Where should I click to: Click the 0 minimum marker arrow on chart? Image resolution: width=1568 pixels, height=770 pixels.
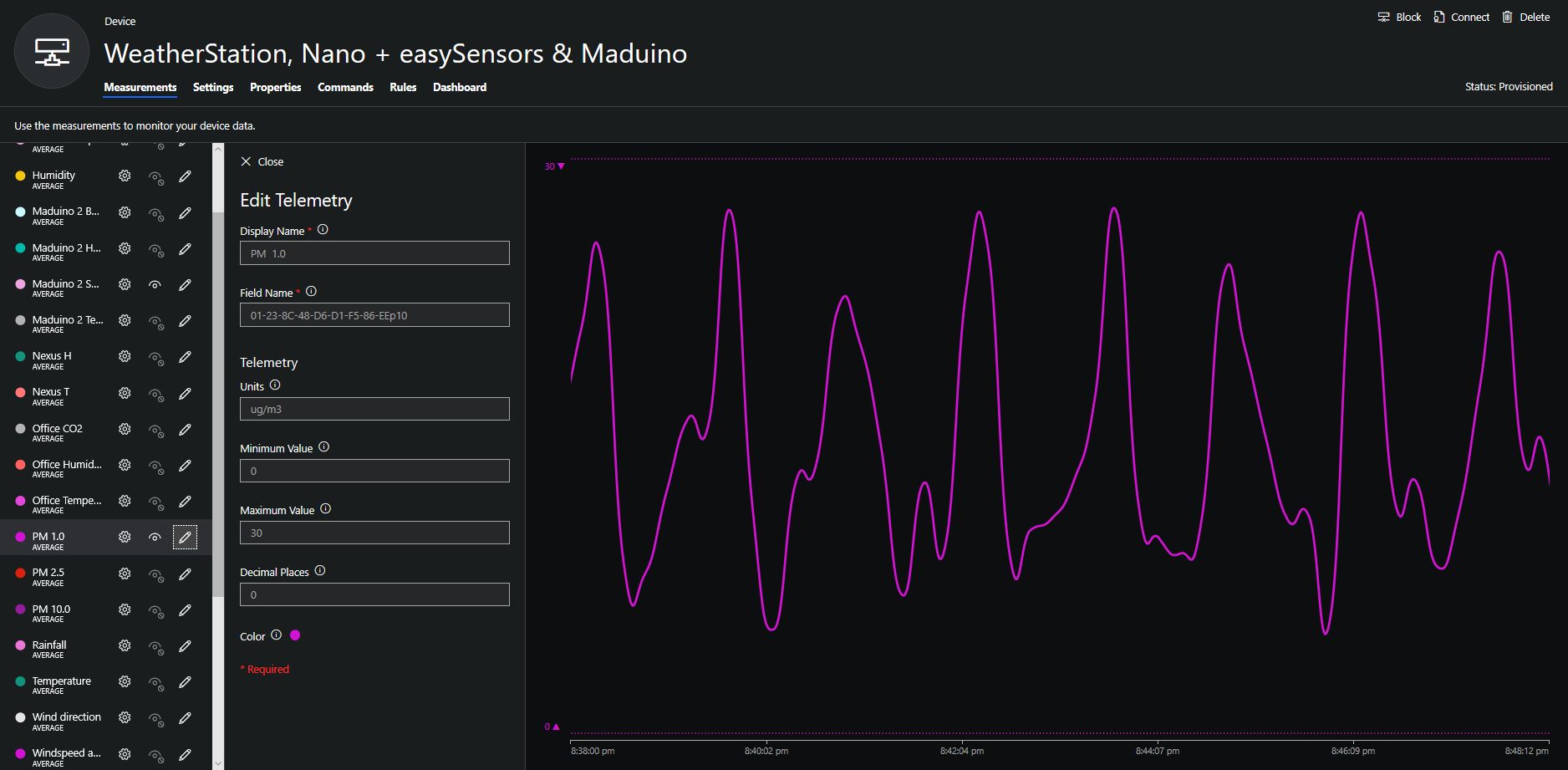tap(556, 727)
